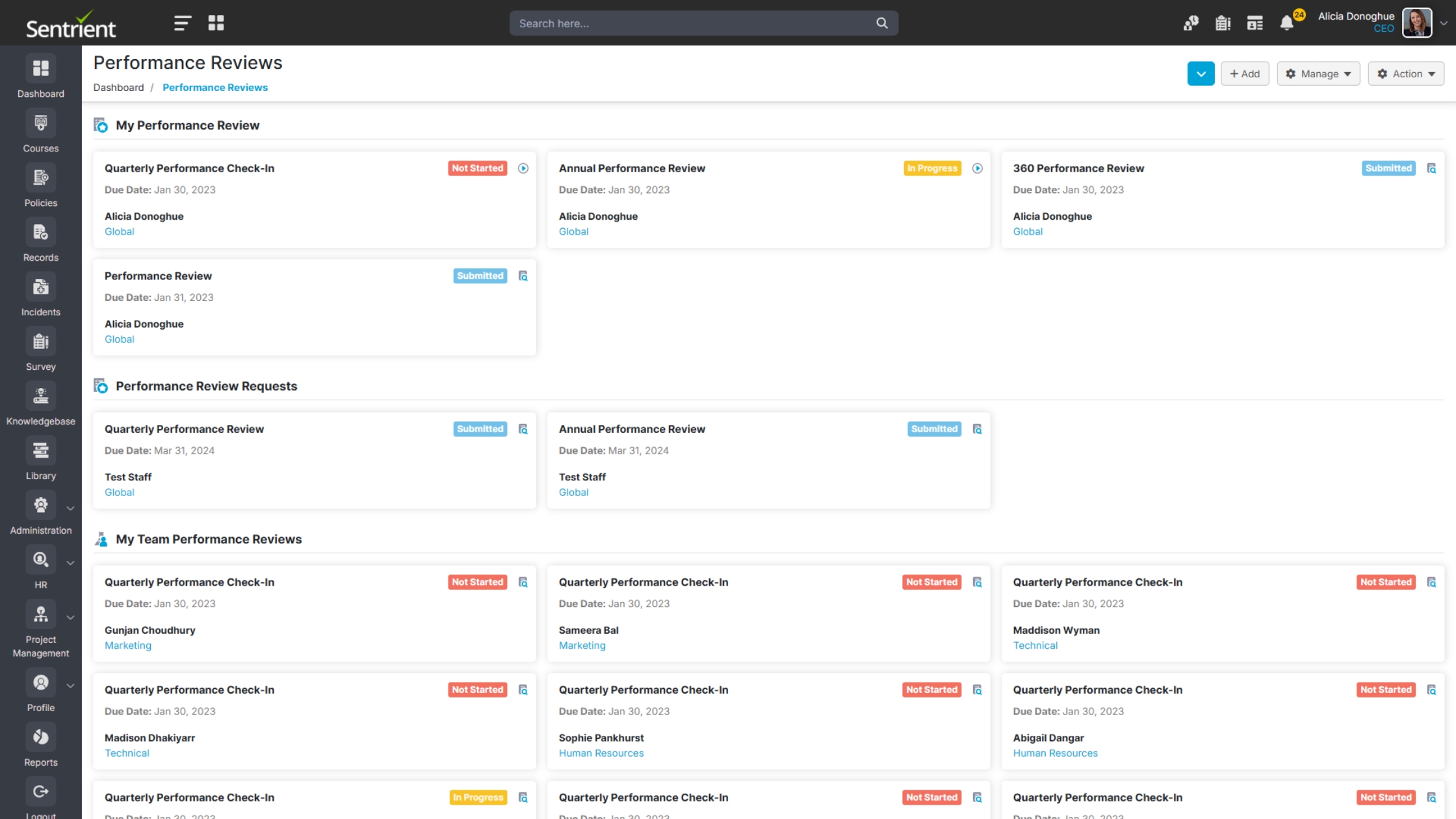This screenshot has width=1456, height=819.
Task: Click Human Resources link under Sophie Pankhurst
Action: 601,753
